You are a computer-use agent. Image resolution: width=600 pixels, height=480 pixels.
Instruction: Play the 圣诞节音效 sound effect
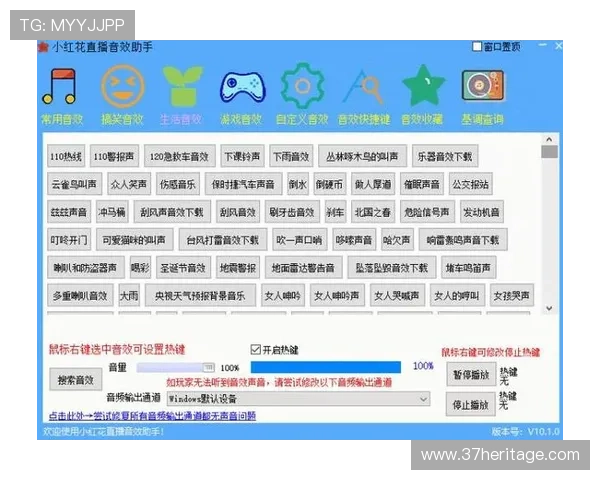pyautogui.click(x=183, y=268)
